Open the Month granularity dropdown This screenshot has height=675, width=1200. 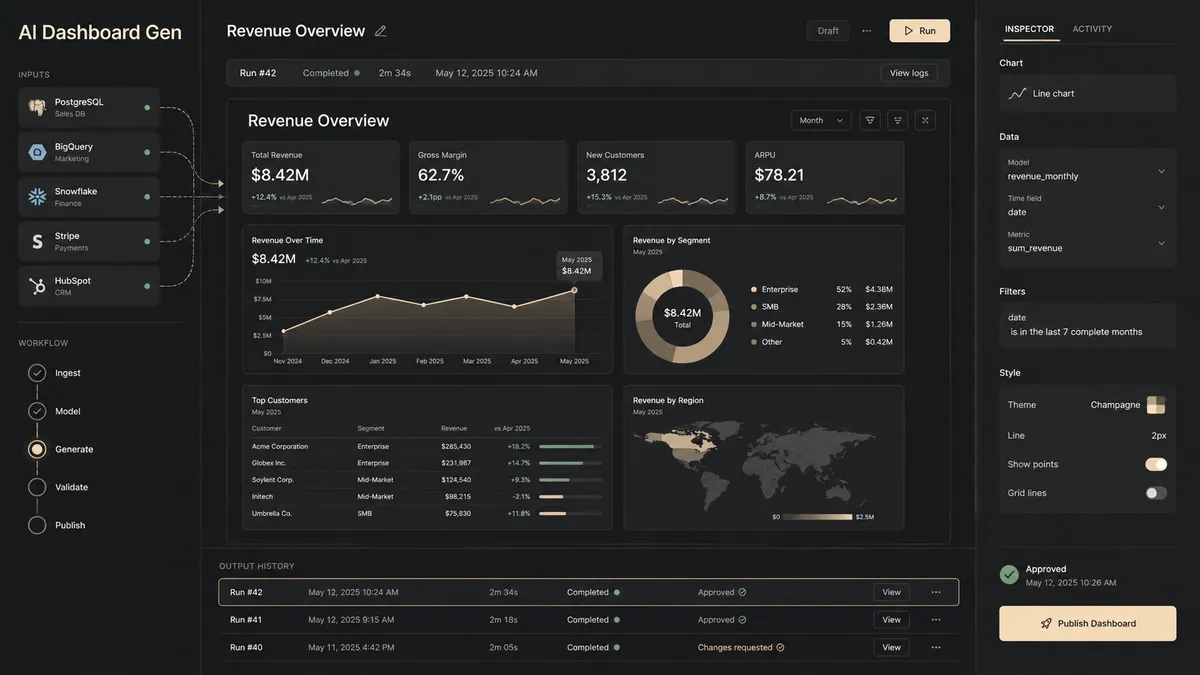tap(821, 120)
